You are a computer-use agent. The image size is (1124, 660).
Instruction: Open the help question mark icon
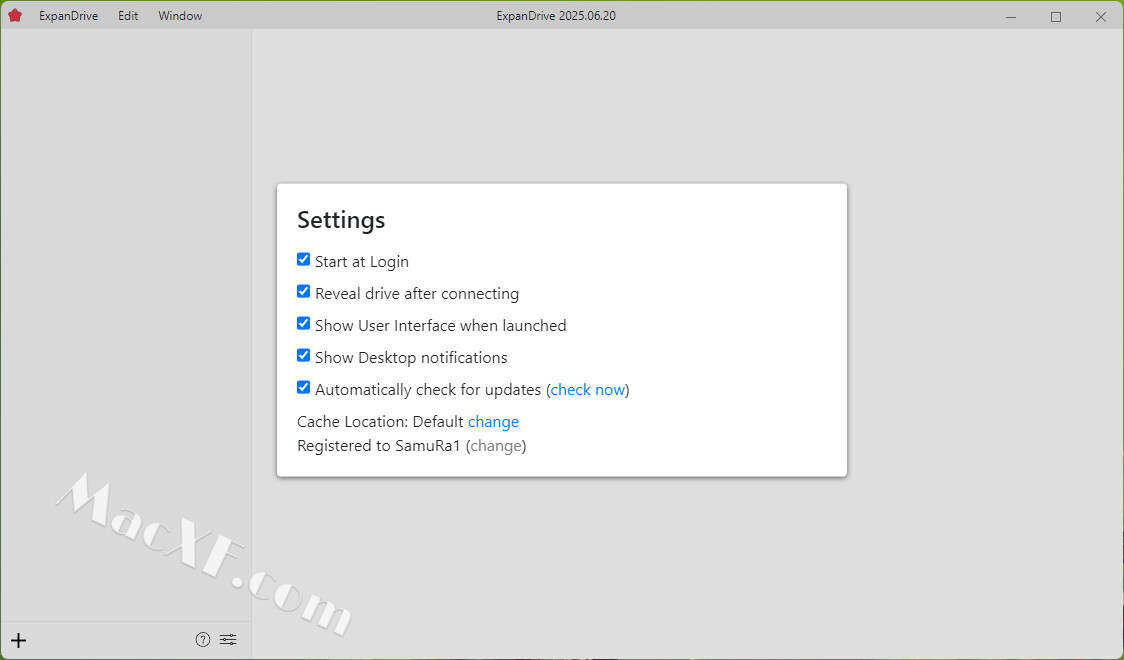203,640
